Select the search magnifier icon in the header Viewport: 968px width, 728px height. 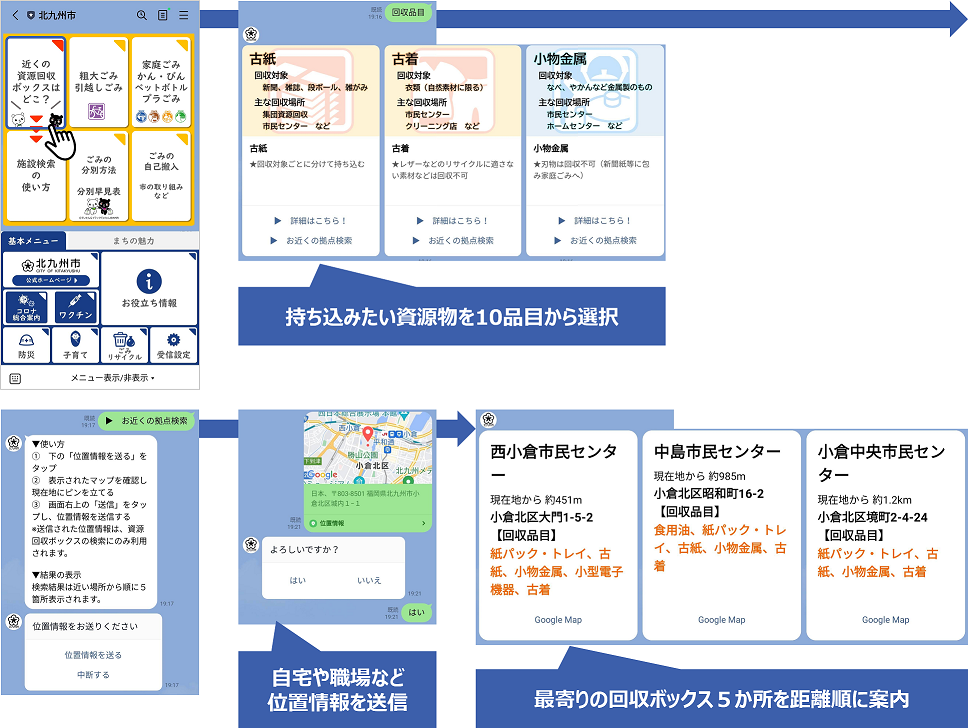[x=141, y=15]
